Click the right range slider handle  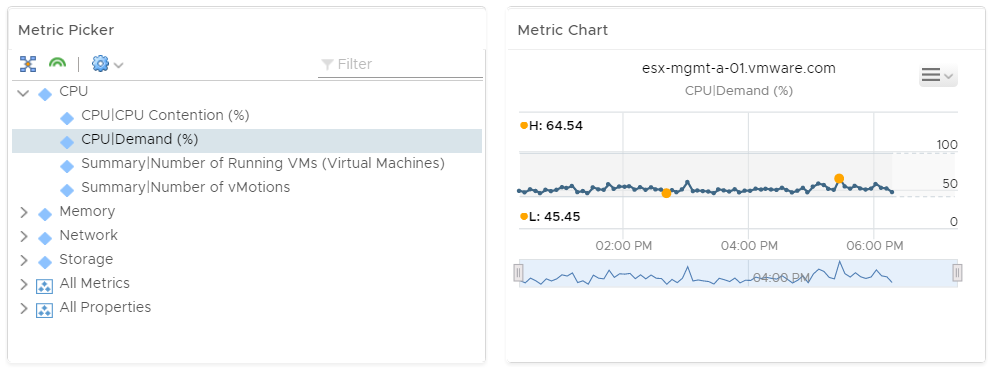click(x=957, y=273)
